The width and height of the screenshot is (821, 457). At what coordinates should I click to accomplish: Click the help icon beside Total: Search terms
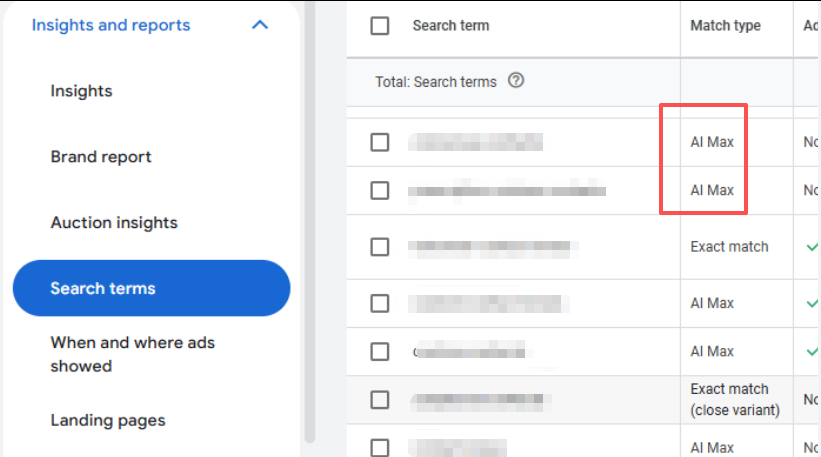(x=516, y=81)
